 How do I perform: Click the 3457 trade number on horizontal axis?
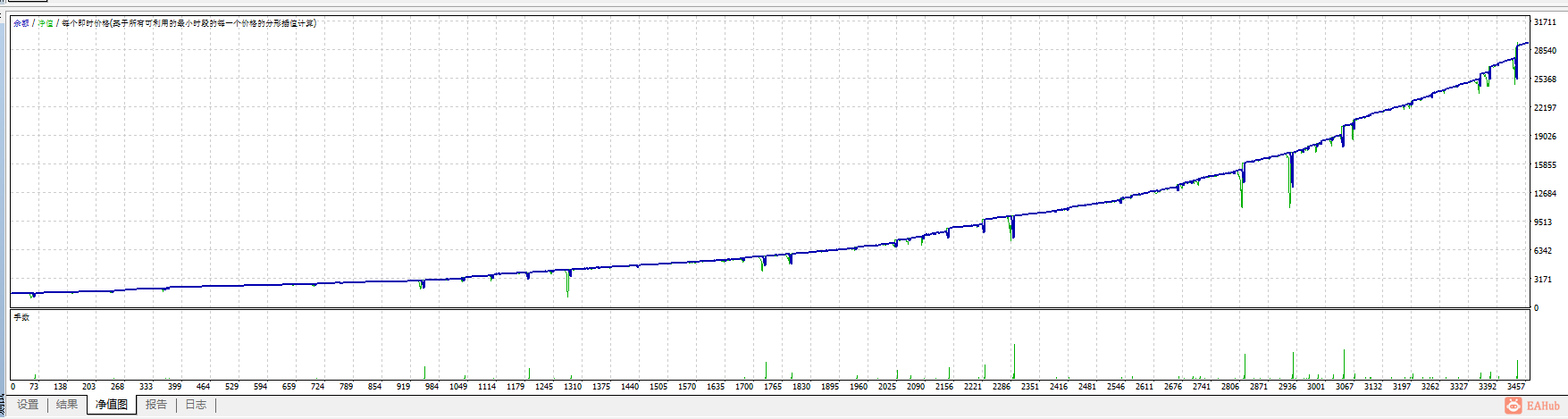pyautogui.click(x=1516, y=387)
